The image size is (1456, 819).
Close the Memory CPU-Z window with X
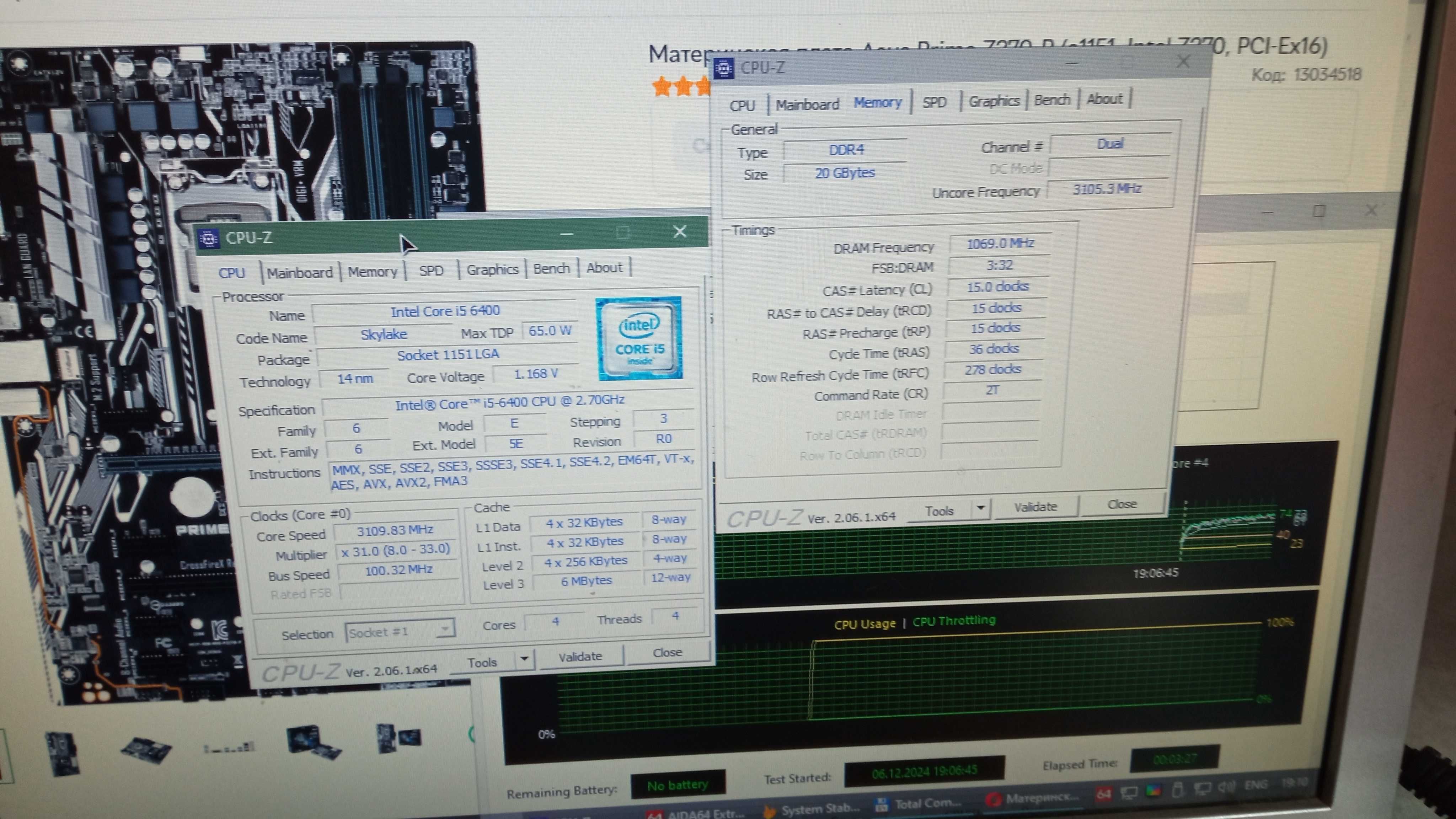click(x=1183, y=61)
